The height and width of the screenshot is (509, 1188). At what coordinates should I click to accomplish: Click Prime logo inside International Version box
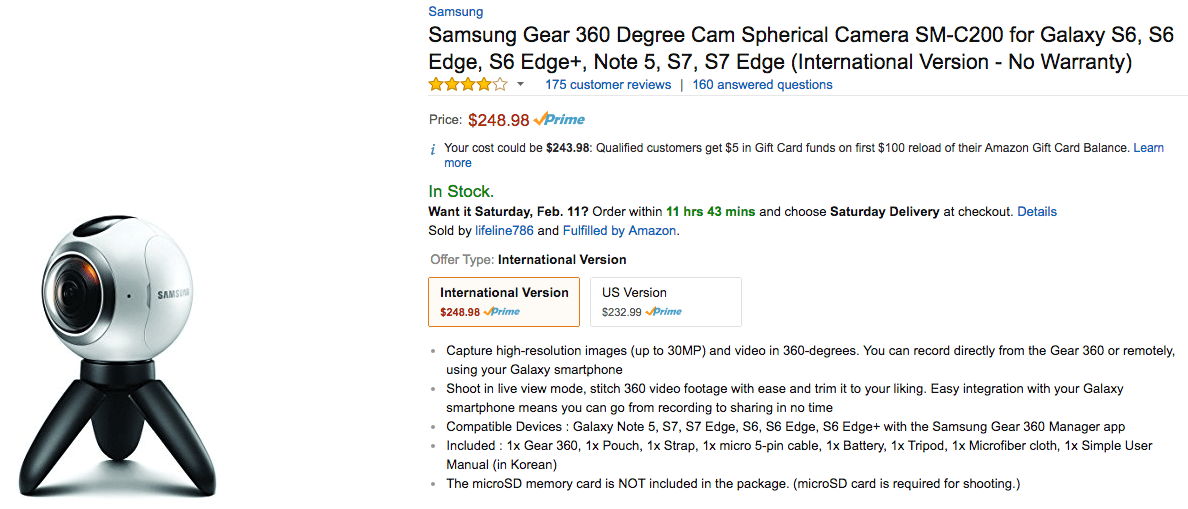coord(502,312)
